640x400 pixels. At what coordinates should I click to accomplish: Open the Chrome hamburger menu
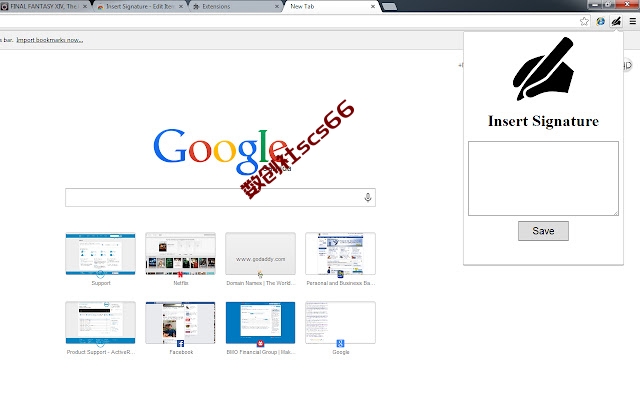633,21
